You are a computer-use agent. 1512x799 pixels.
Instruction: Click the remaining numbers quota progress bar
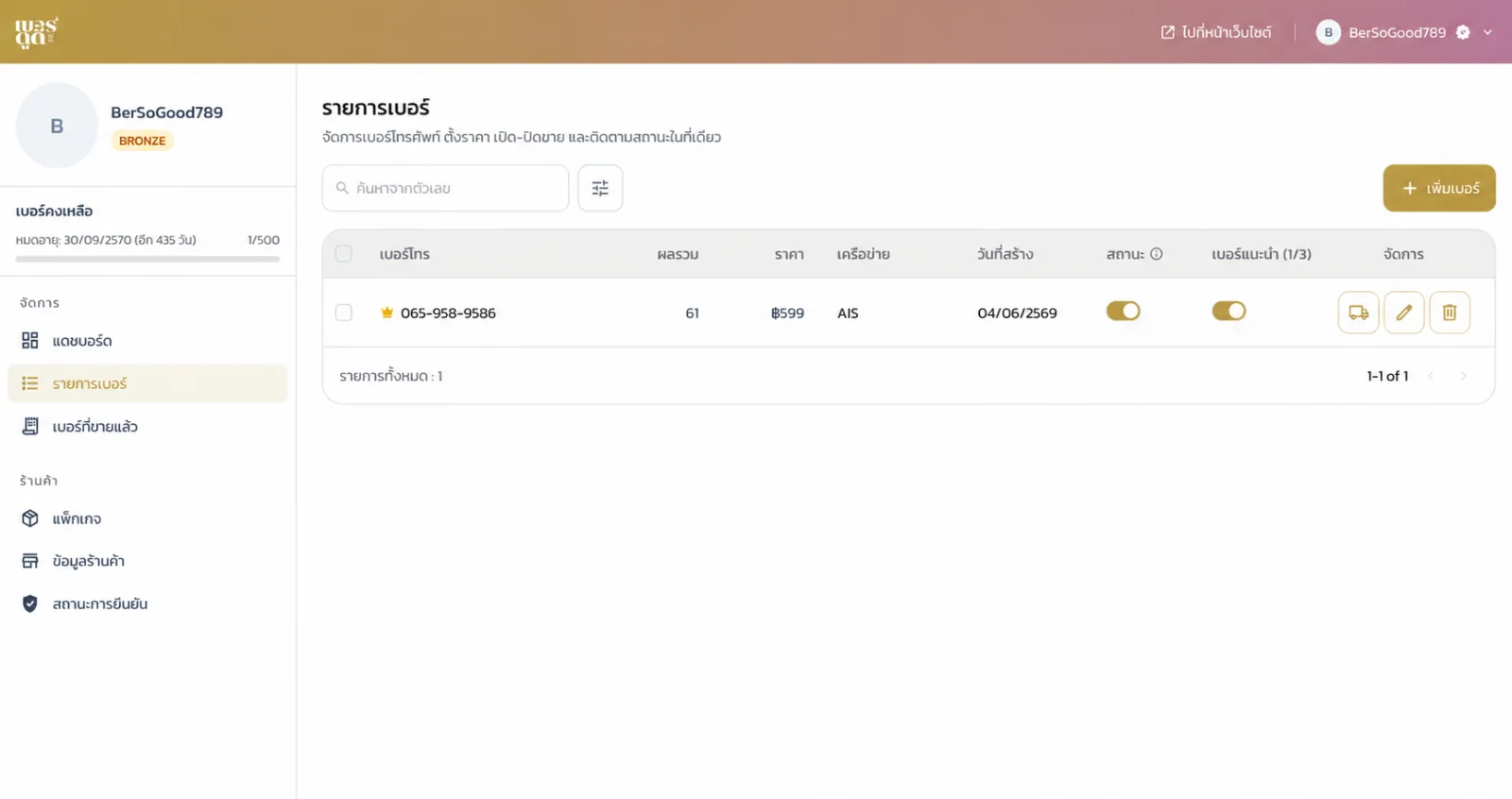pos(147,259)
